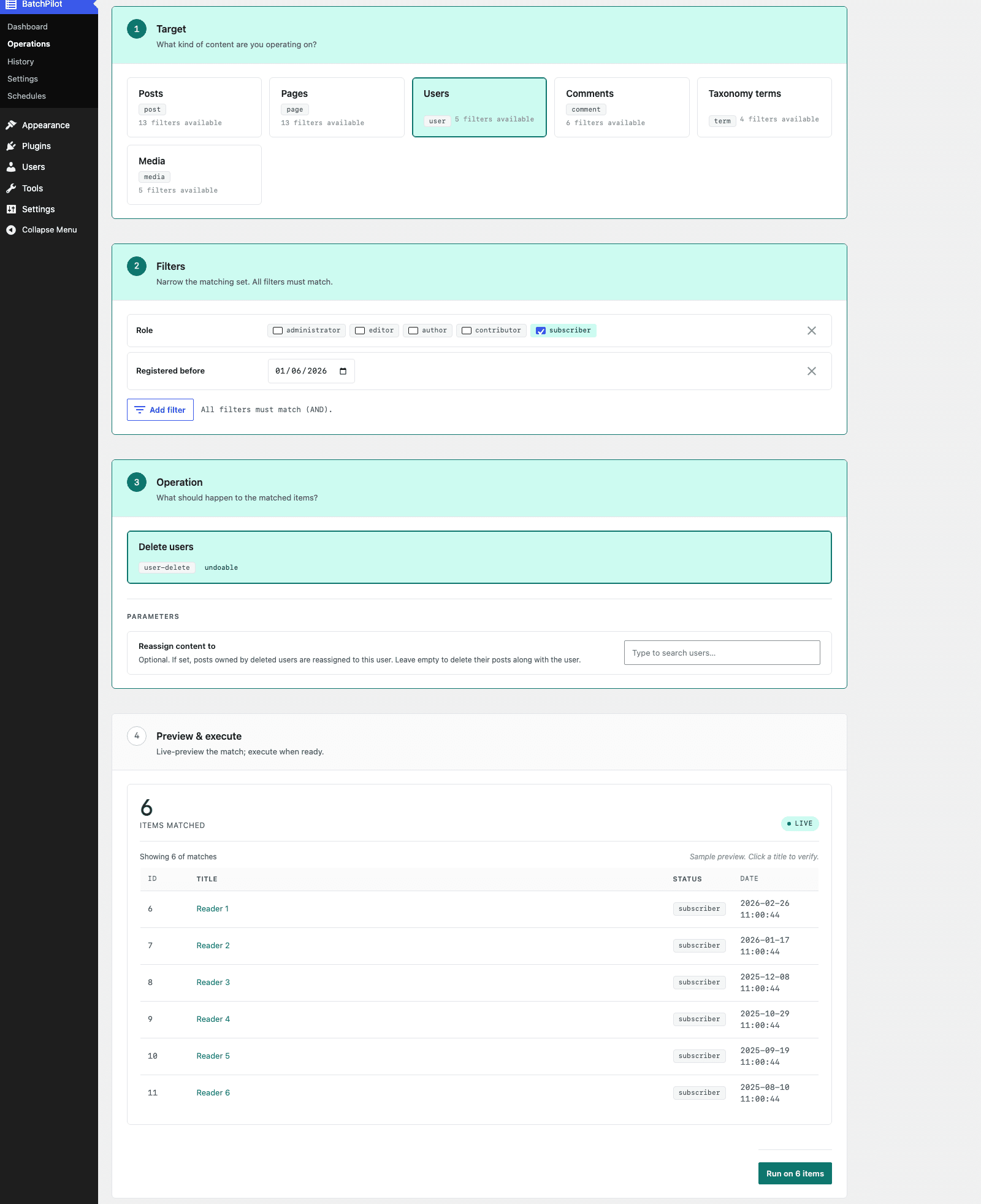Click the Appearance menu label
Screen dimensions: 981x1204
46,125
